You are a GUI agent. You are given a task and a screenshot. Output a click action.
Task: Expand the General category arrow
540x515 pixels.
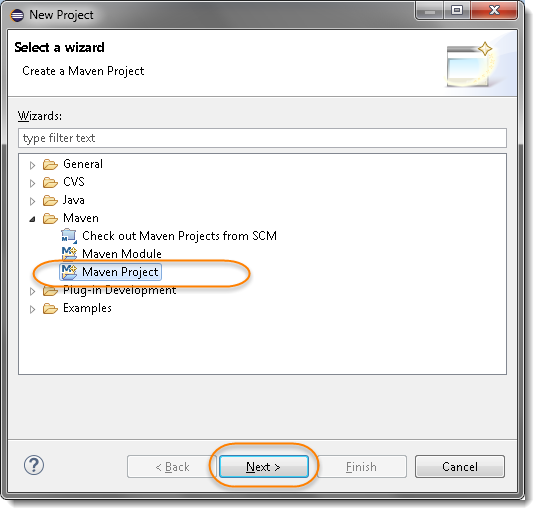[32, 165]
